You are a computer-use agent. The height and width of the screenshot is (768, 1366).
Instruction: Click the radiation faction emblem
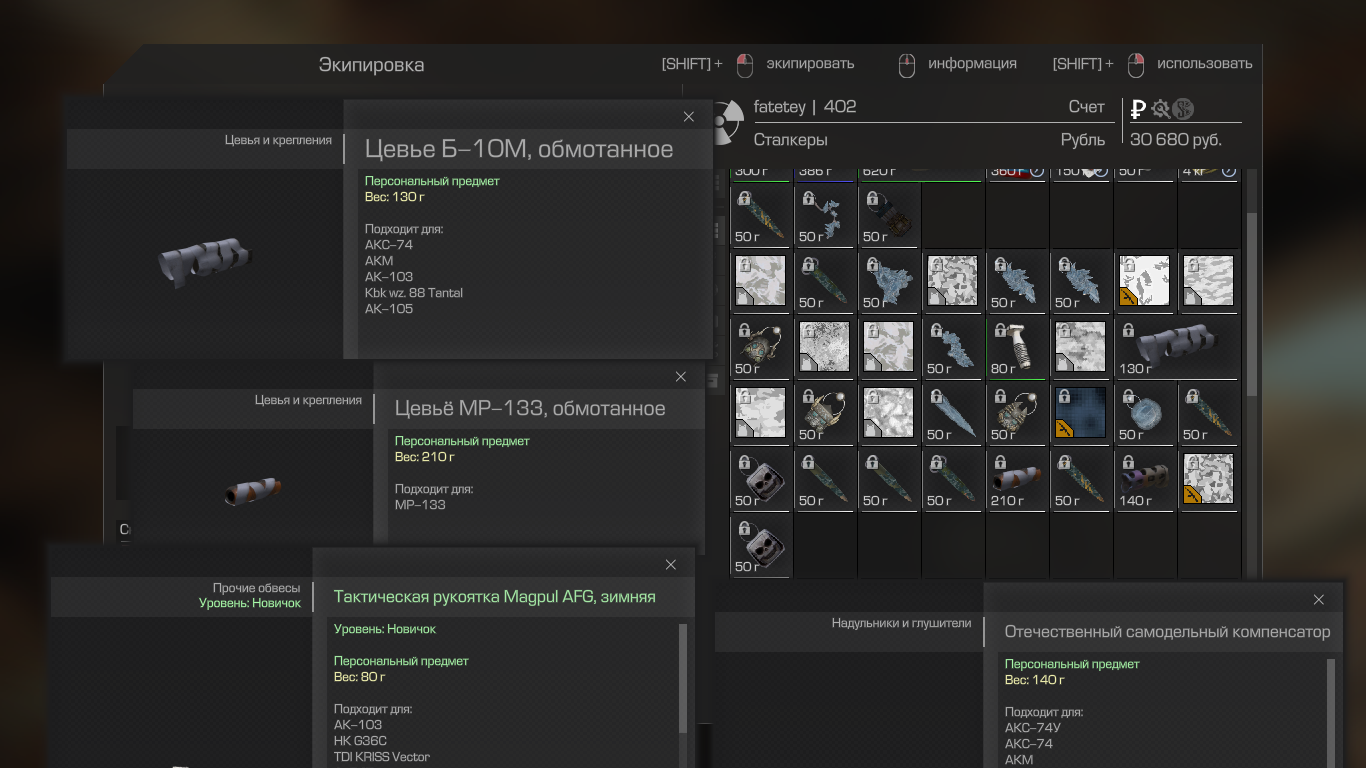[728, 122]
